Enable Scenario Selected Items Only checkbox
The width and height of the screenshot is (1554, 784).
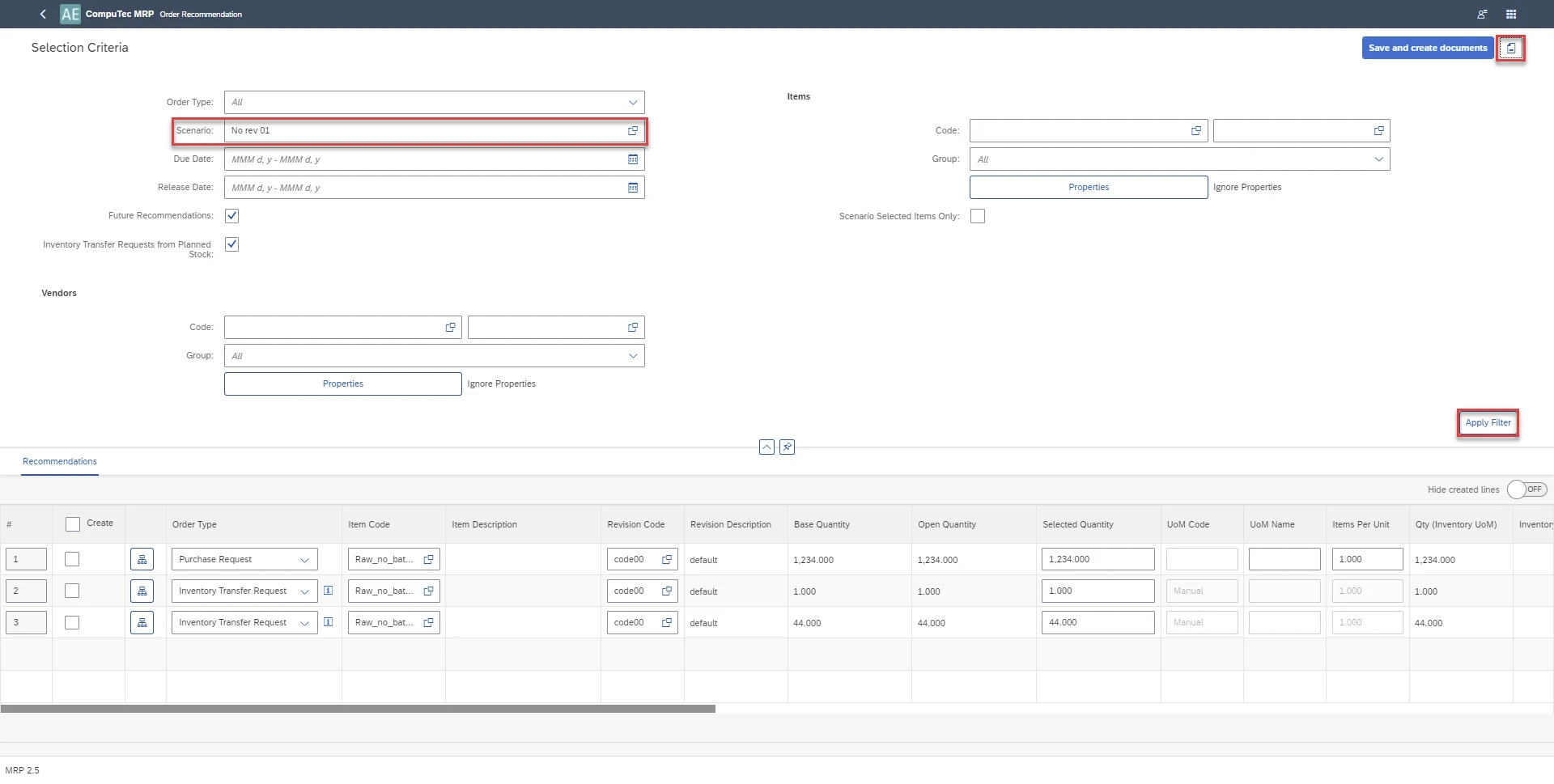[x=978, y=216]
